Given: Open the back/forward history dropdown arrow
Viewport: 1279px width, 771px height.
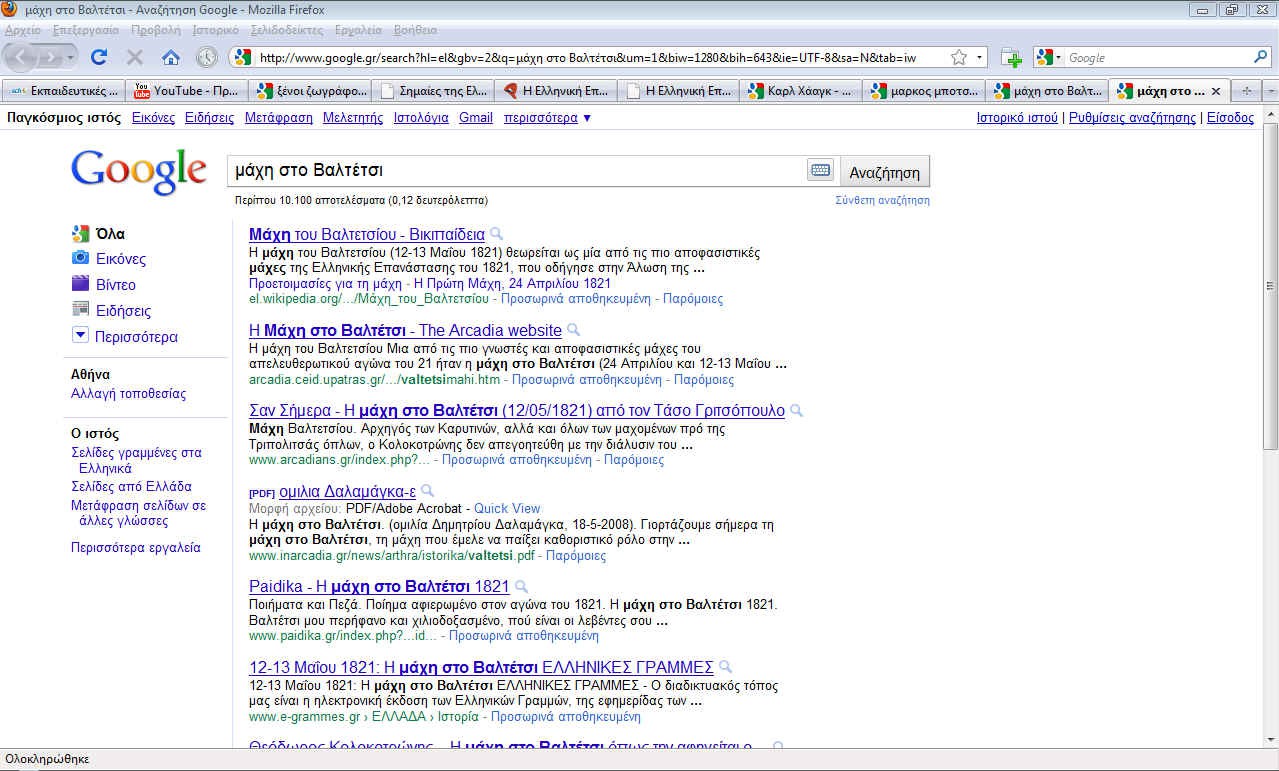Looking at the screenshot, I should point(70,57).
